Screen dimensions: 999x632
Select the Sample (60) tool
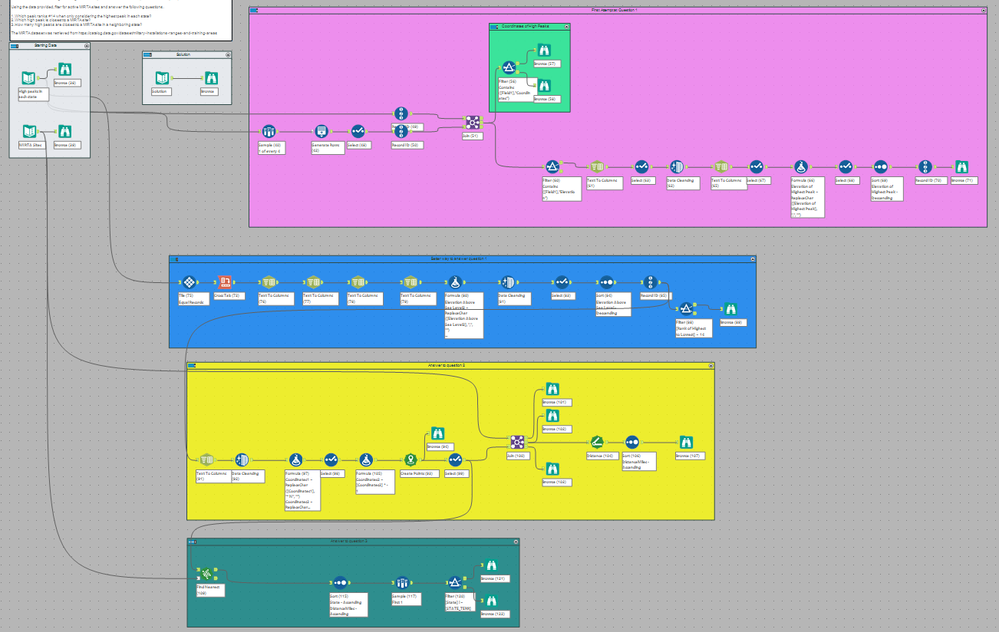point(269,131)
